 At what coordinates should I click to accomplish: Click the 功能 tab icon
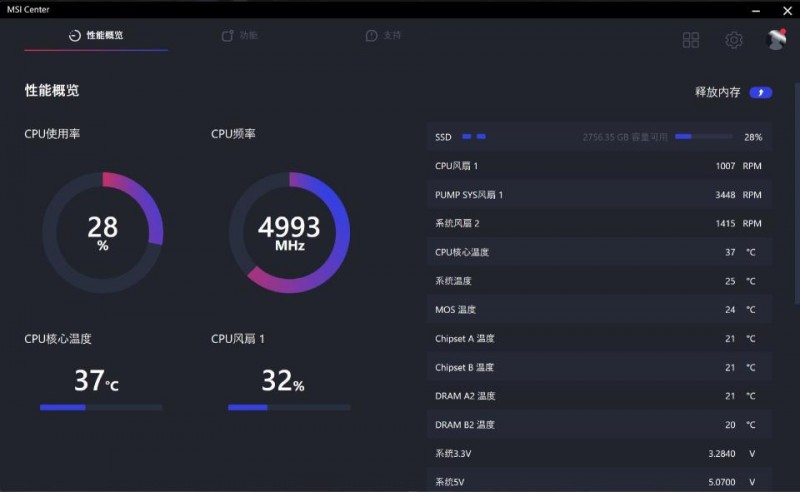(227, 35)
